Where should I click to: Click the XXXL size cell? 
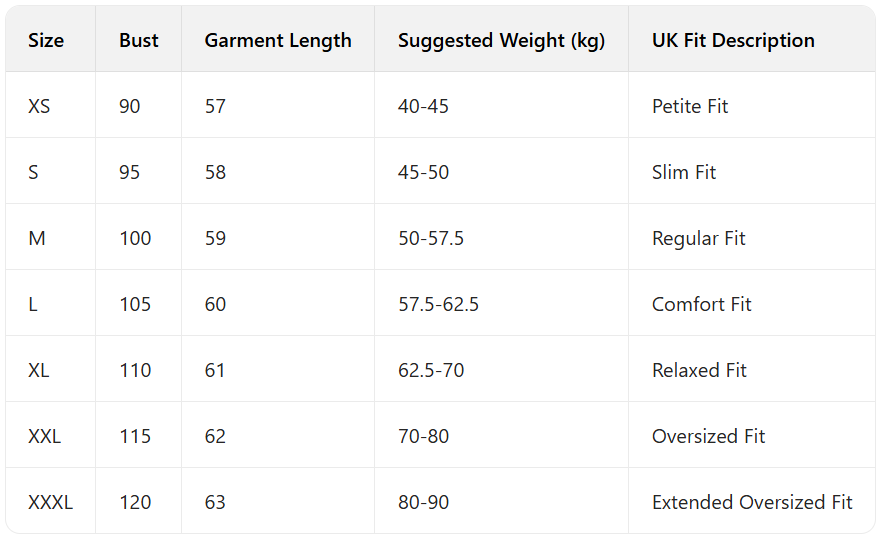(50, 502)
